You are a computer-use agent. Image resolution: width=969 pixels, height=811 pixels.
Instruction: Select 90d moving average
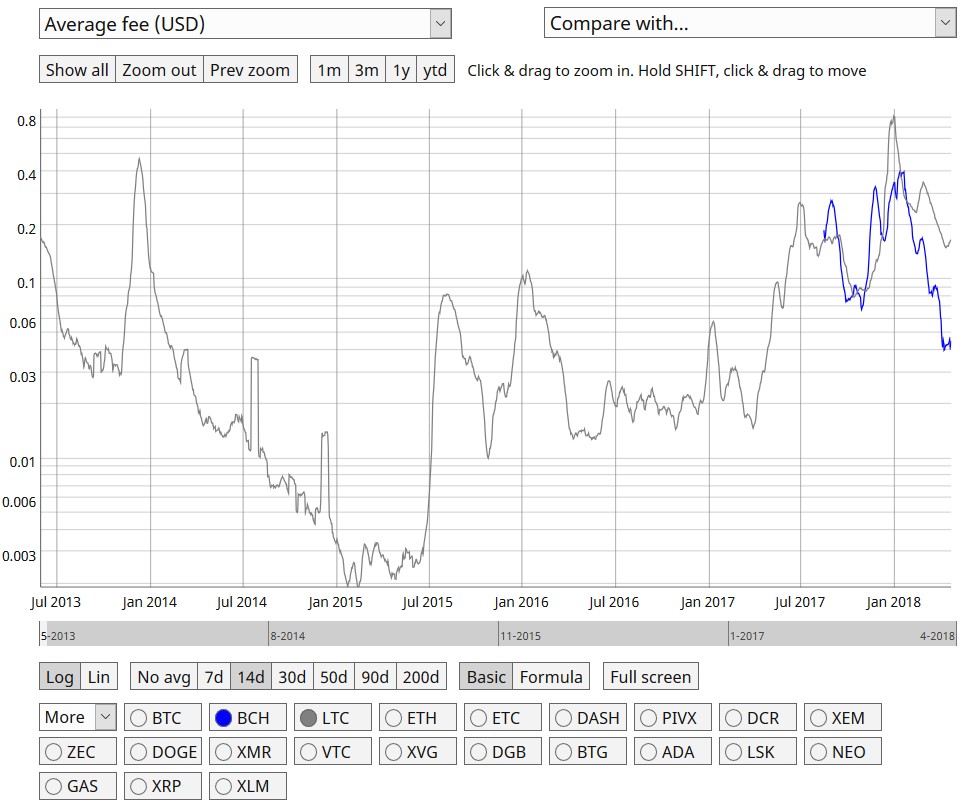pos(375,677)
